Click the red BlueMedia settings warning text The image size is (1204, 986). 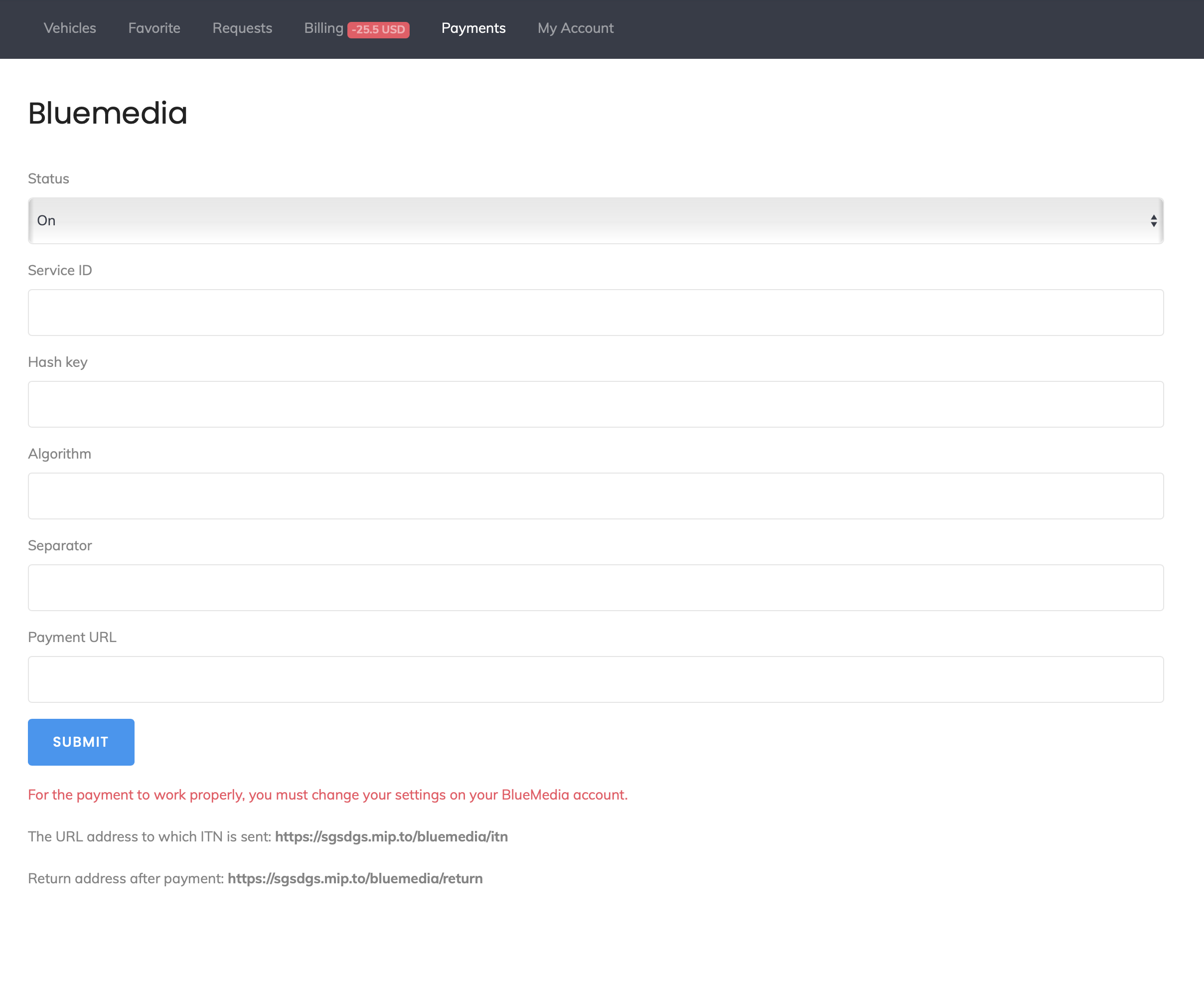pos(327,795)
